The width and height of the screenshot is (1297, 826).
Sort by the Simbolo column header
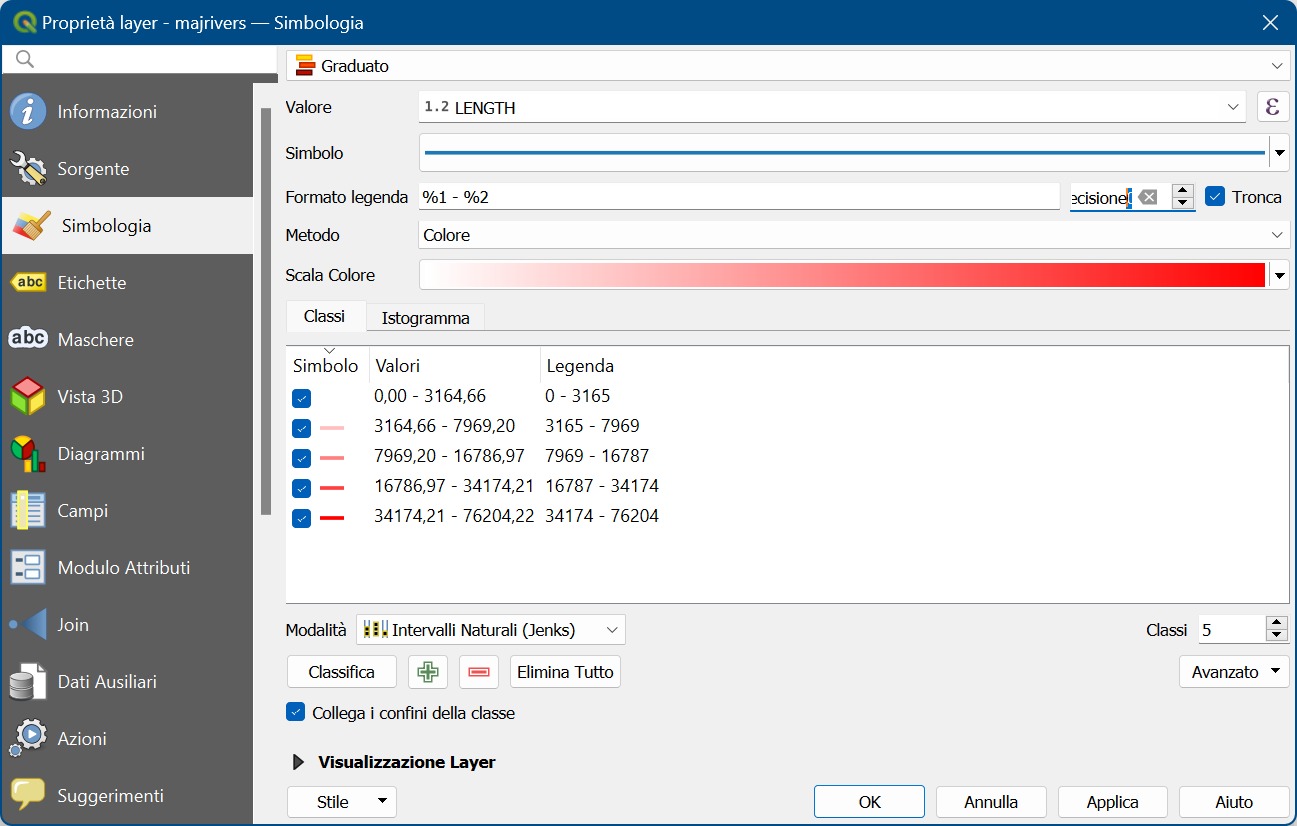click(326, 366)
